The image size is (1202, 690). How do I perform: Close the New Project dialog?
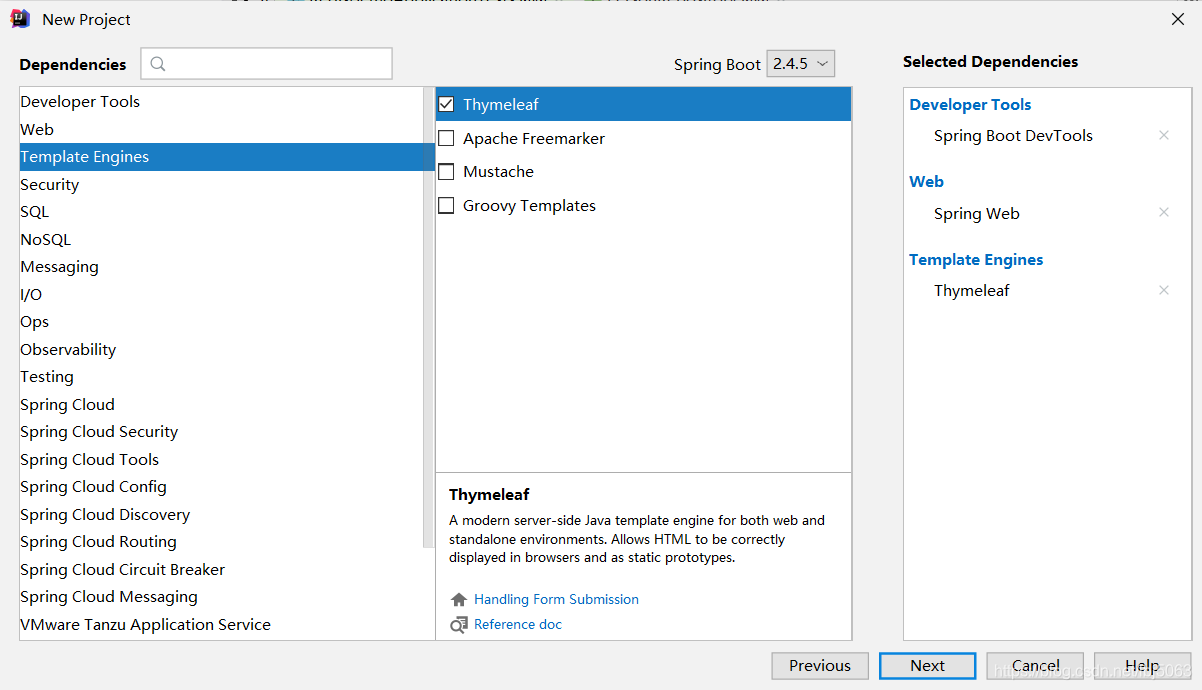[1178, 19]
